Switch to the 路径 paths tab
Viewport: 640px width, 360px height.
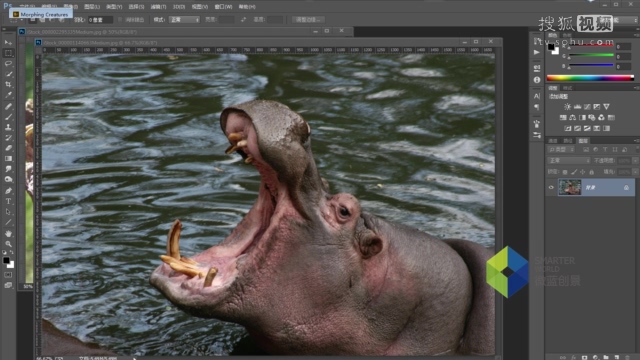[568, 140]
